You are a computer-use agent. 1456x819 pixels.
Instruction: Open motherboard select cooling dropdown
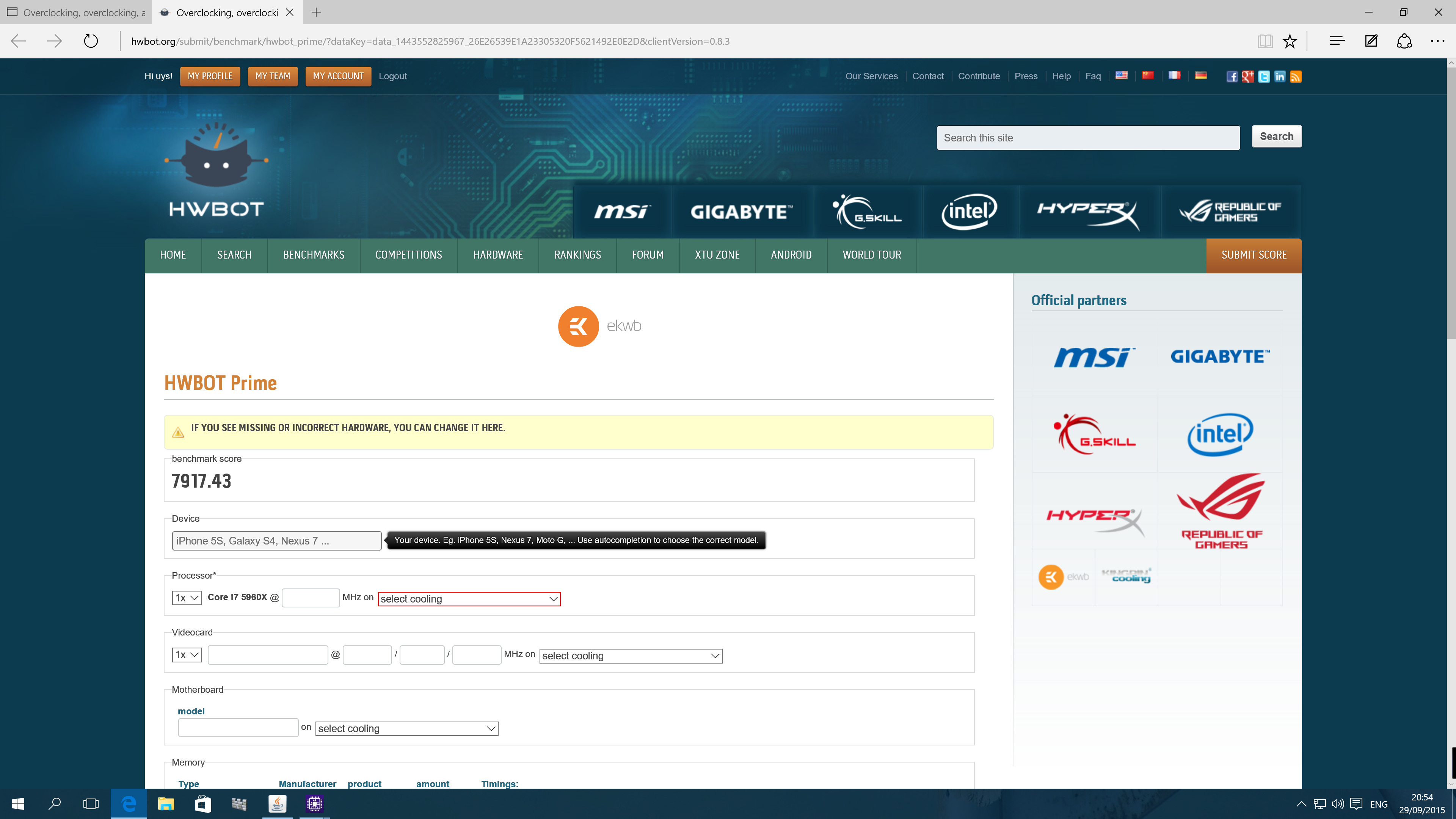pyautogui.click(x=406, y=728)
